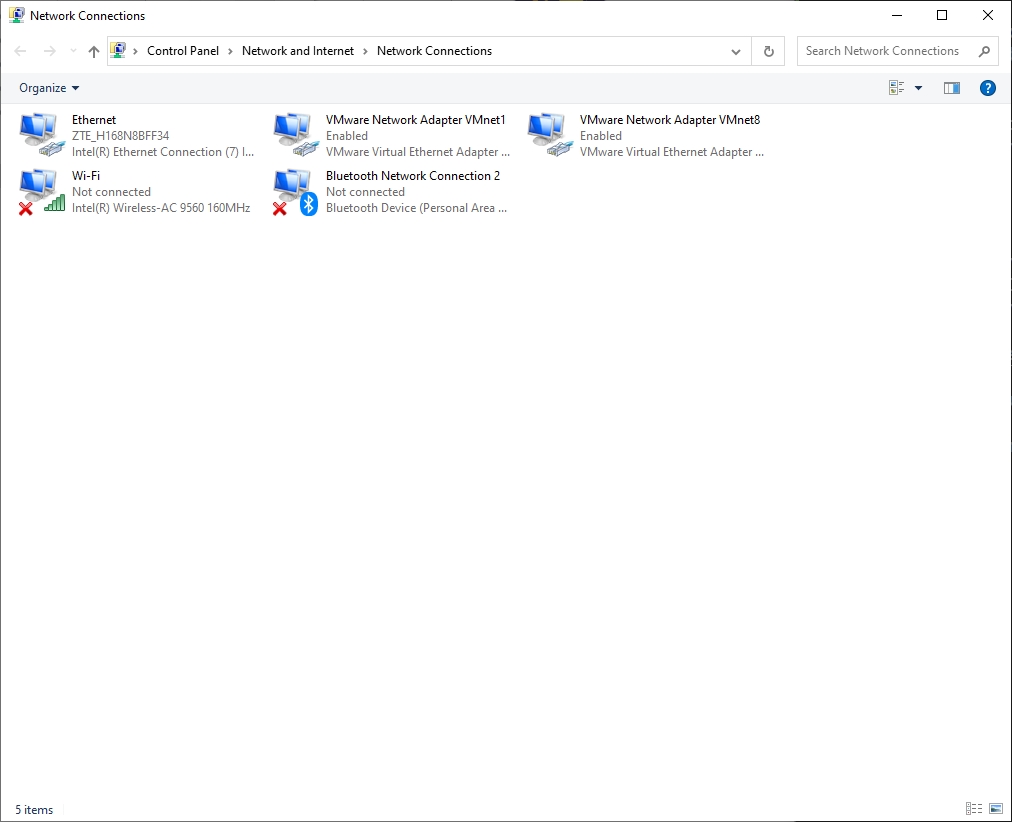Switch to Details view in status bar
The width and height of the screenshot is (1012, 822).
coord(974,808)
